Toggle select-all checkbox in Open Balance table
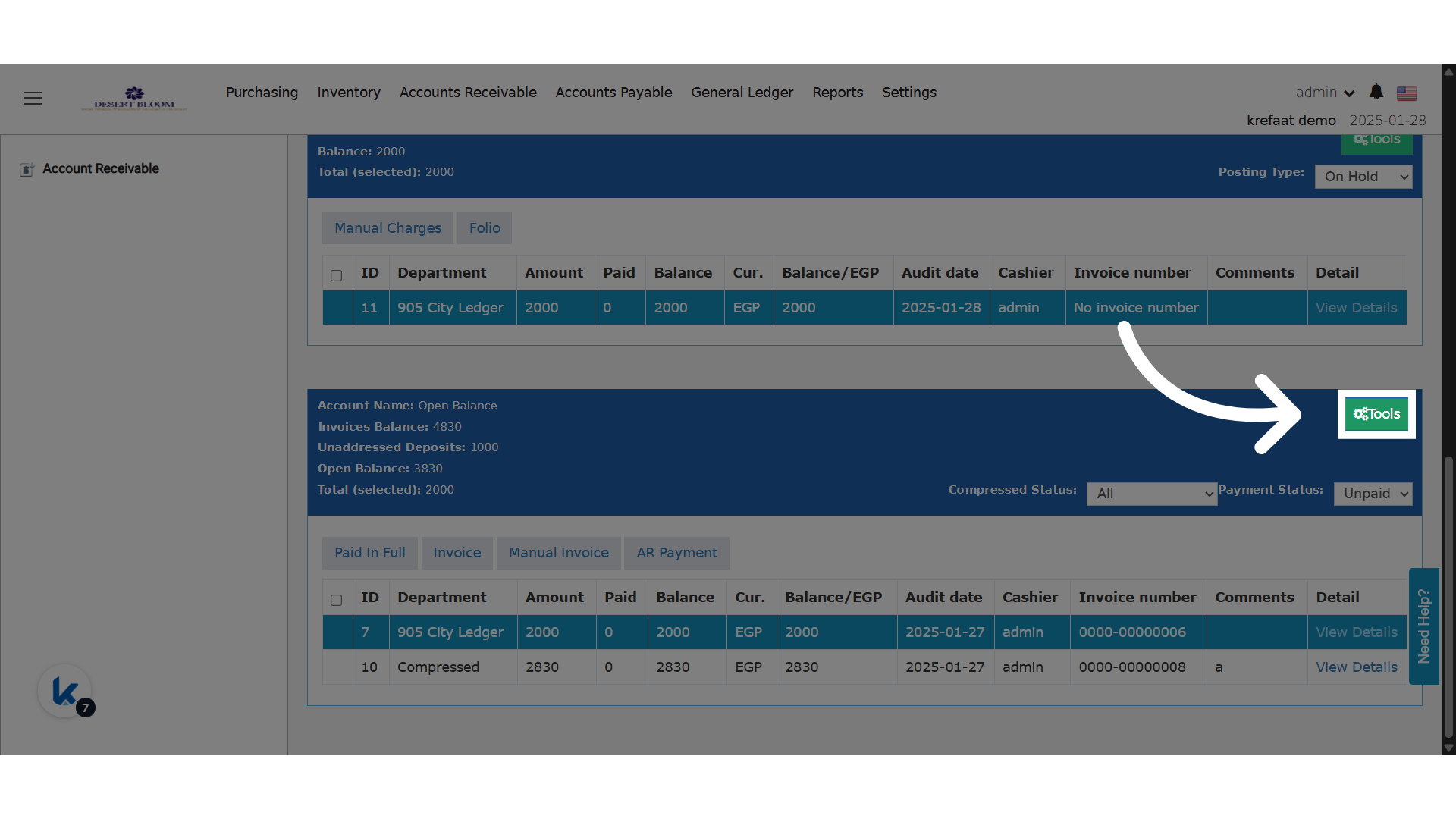The width and height of the screenshot is (1456, 819). [x=337, y=600]
